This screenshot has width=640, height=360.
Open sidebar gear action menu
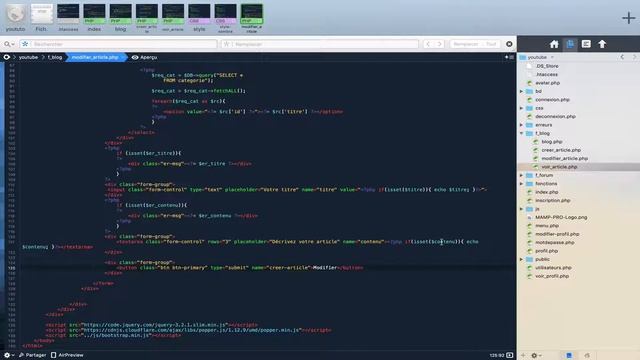coord(536,356)
